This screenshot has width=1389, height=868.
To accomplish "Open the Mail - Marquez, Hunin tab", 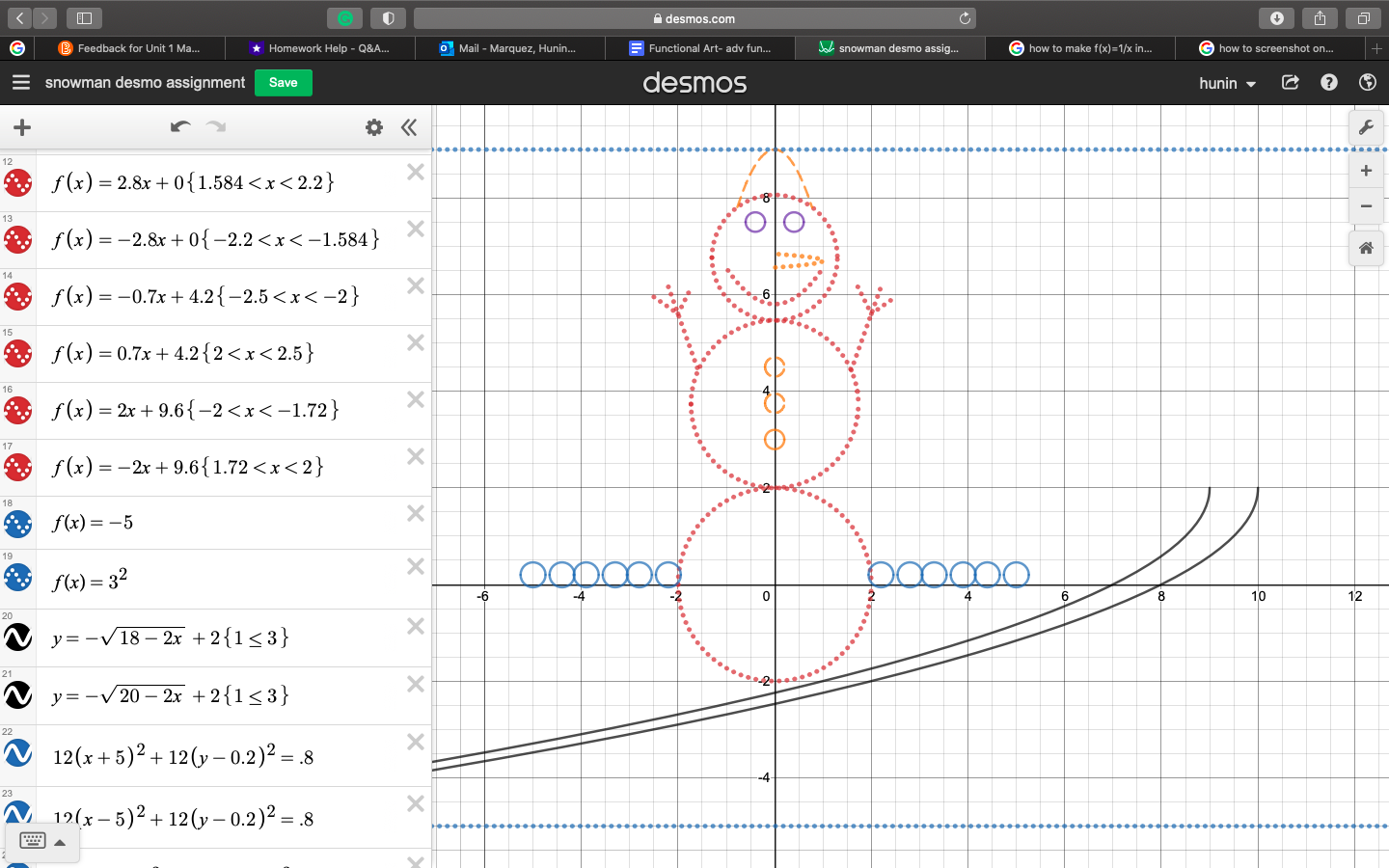I will click(510, 48).
